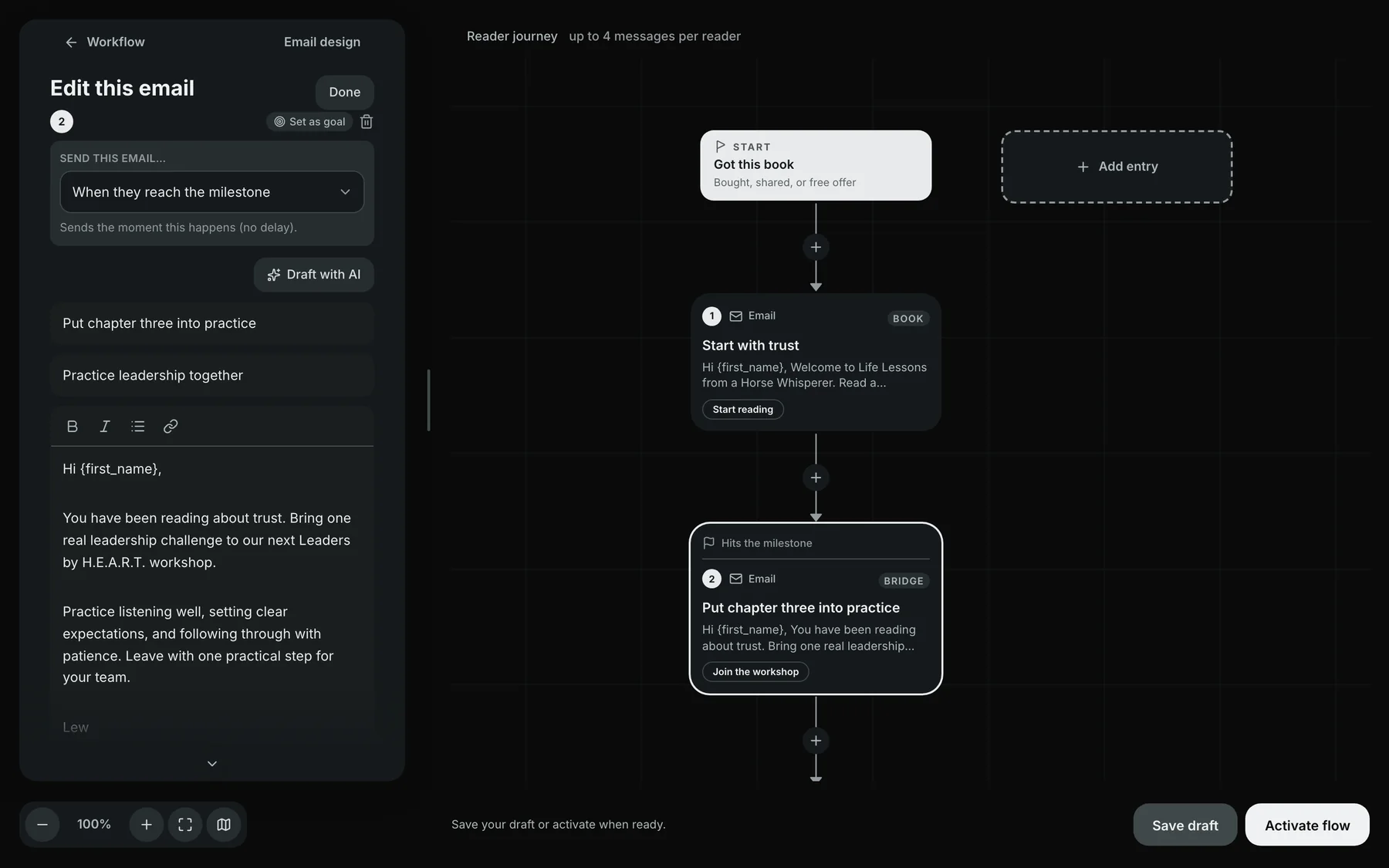Add step below the workshop email
Image resolution: width=1389 pixels, height=868 pixels.
click(x=816, y=741)
